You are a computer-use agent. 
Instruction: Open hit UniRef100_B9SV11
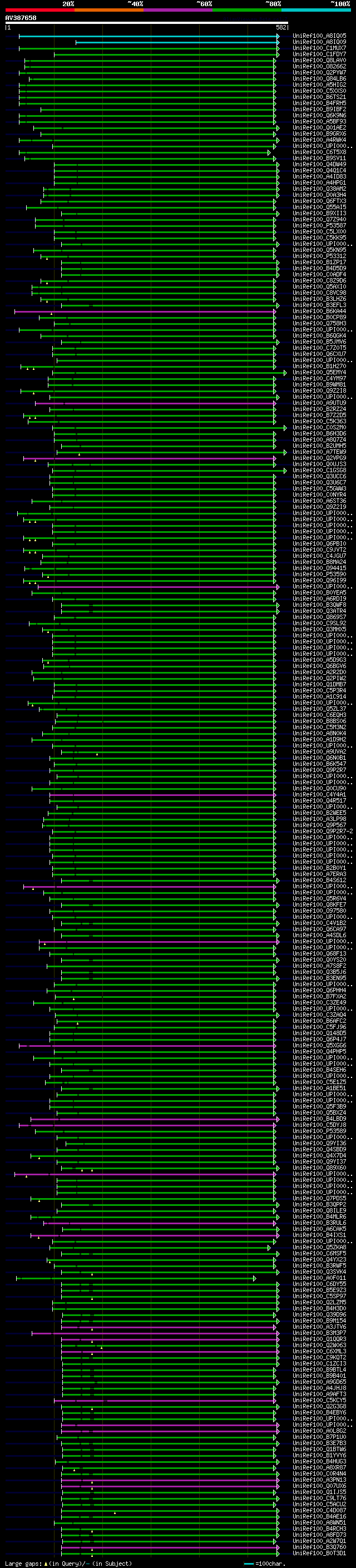(x=319, y=159)
